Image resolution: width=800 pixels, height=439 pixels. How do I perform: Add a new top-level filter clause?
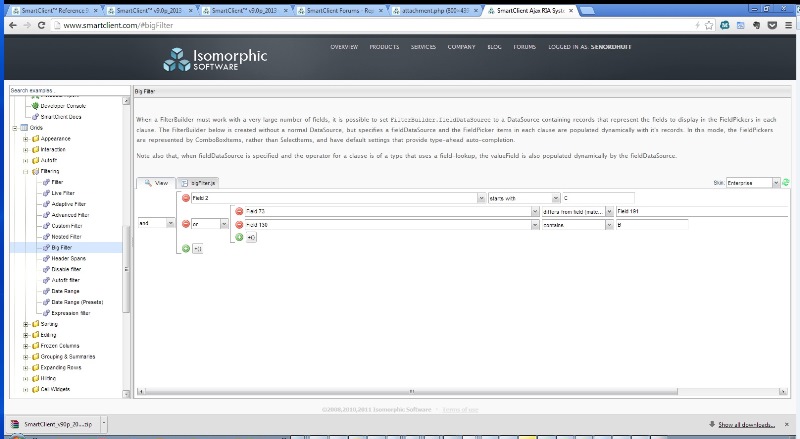click(x=185, y=248)
